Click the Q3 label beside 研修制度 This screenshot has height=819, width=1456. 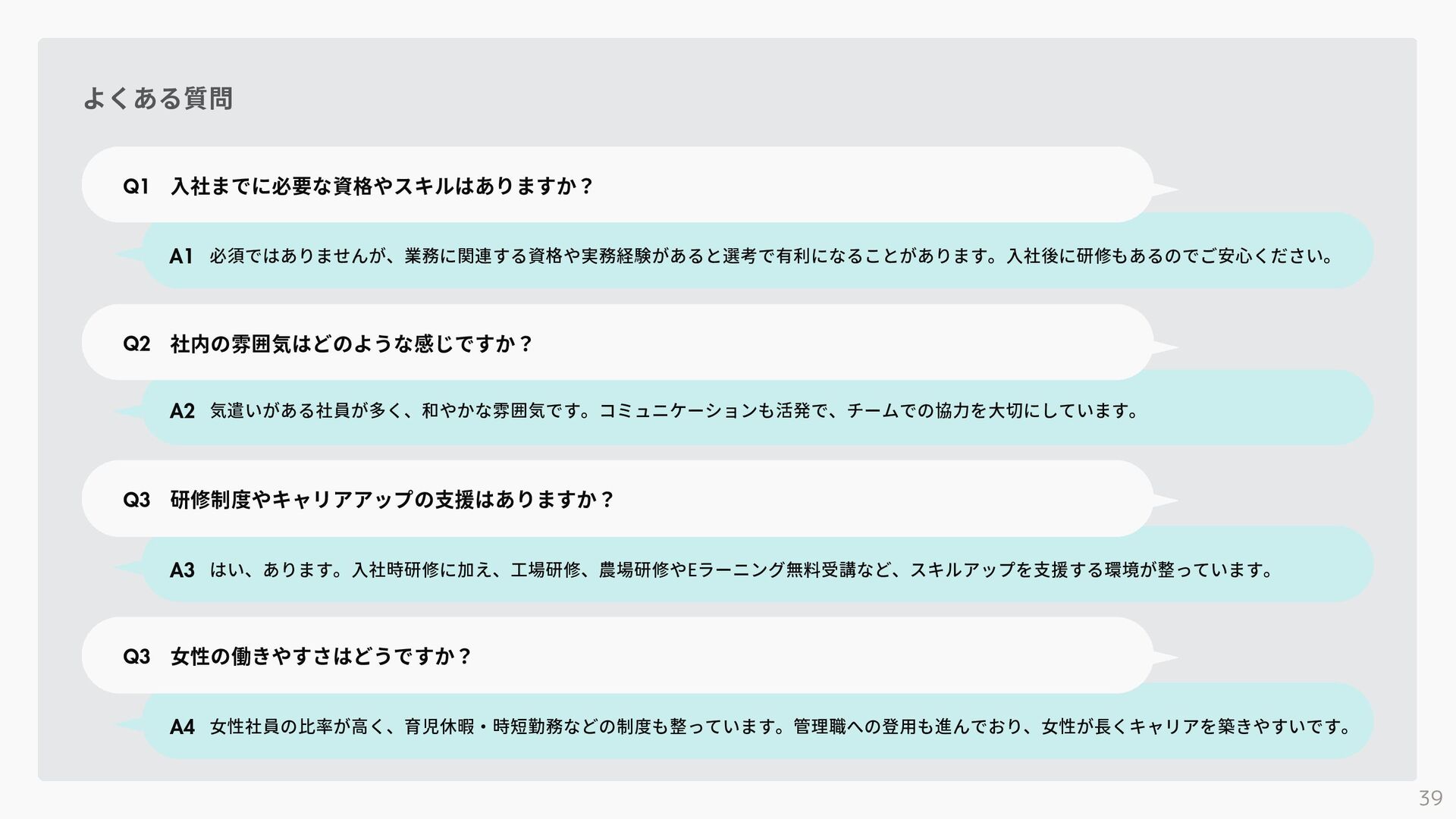(x=136, y=500)
